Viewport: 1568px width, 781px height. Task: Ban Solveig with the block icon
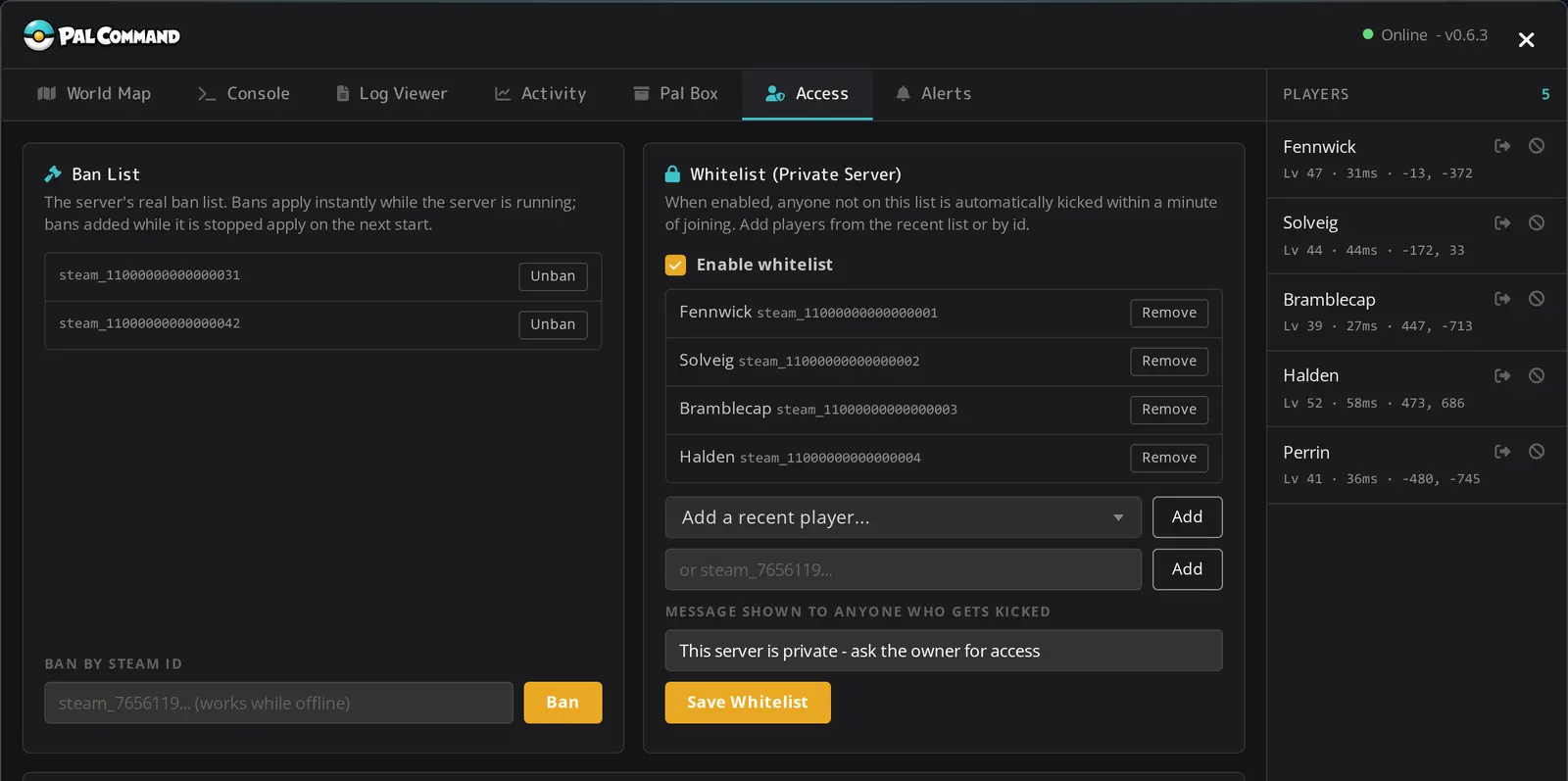tap(1537, 222)
